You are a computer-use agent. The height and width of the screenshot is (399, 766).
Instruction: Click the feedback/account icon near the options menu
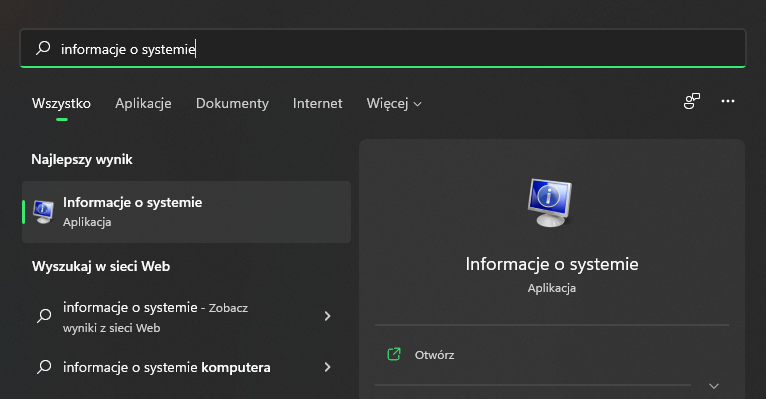[691, 101]
